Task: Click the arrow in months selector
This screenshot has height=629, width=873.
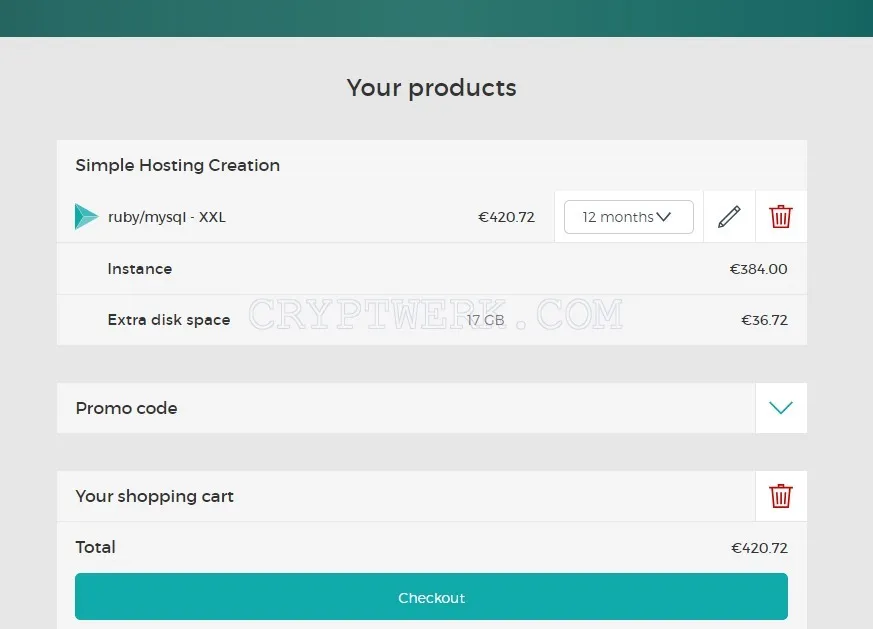Action: coord(664,217)
